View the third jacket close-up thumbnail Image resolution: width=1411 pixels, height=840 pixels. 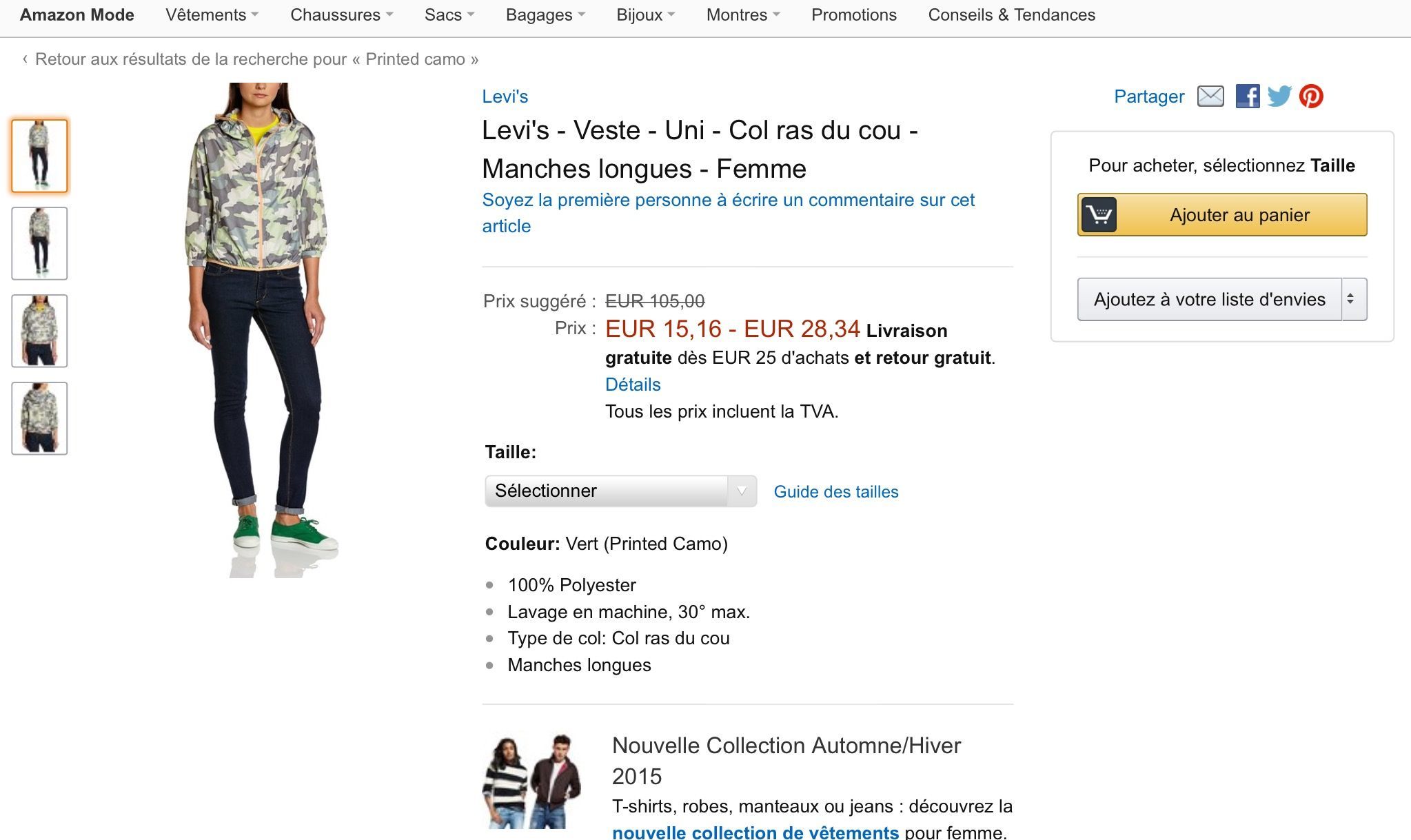[x=39, y=331]
